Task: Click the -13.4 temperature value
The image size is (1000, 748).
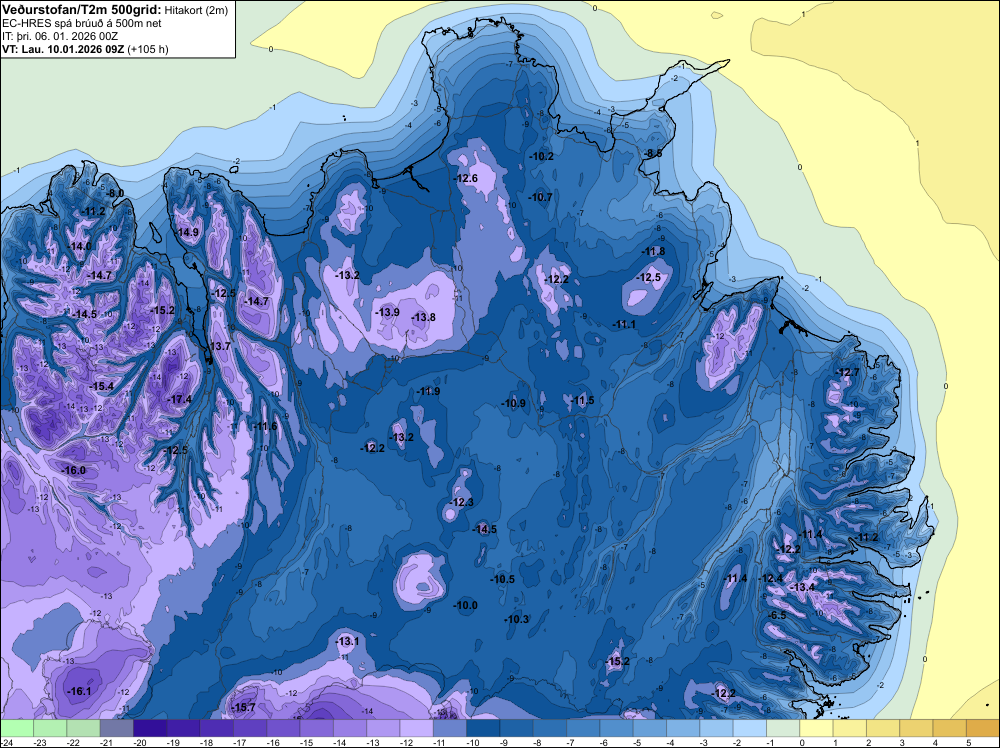Action: click(x=803, y=587)
